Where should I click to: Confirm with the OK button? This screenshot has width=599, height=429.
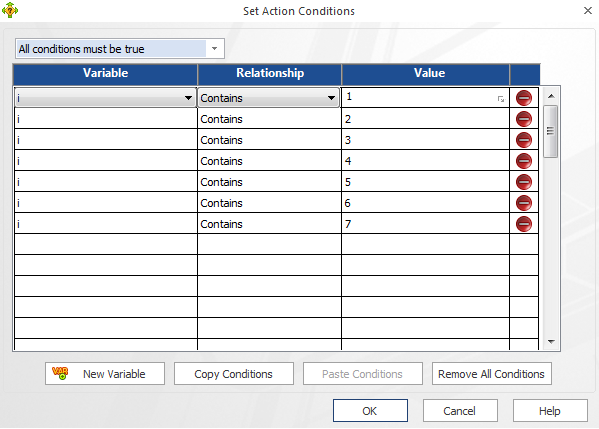(370, 411)
